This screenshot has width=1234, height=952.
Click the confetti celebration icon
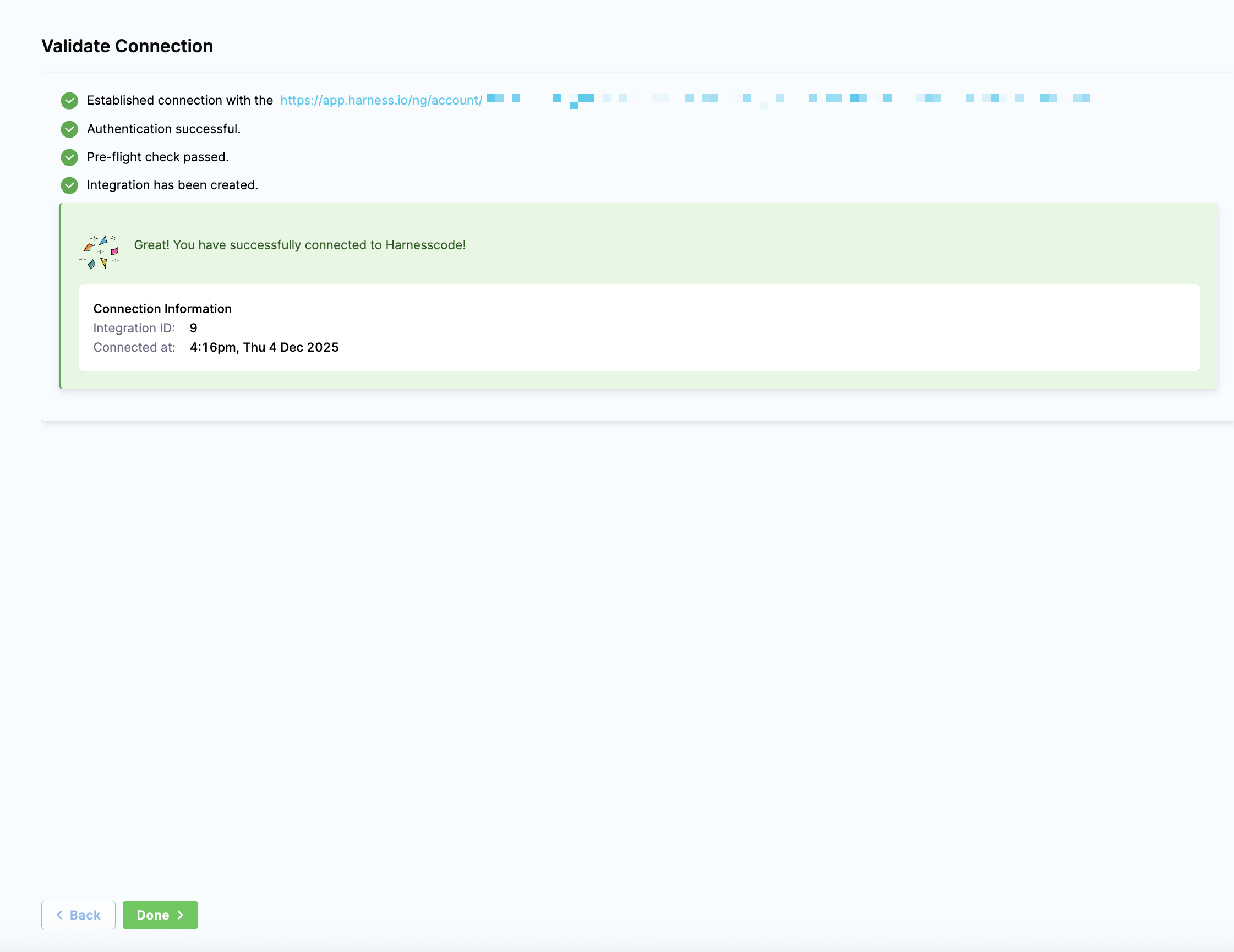point(100,252)
